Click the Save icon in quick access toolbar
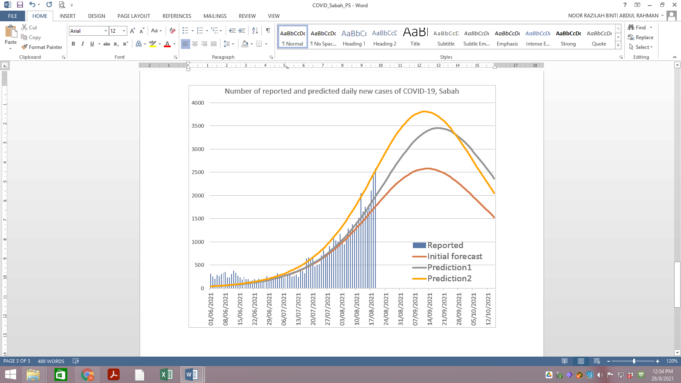Screen dimensions: 681x383 [20, 5]
